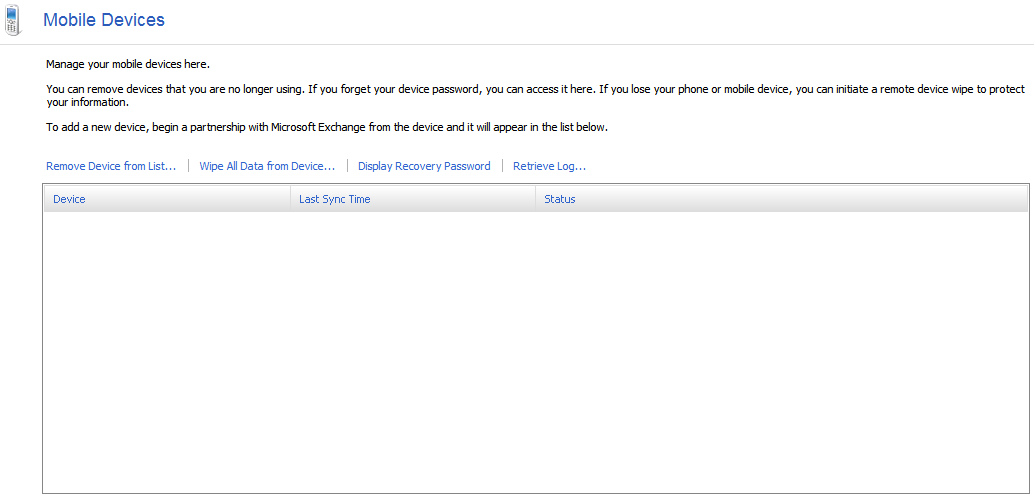Click inside the empty device list
Image resolution: width=1034 pixels, height=499 pixels.
(x=535, y=350)
